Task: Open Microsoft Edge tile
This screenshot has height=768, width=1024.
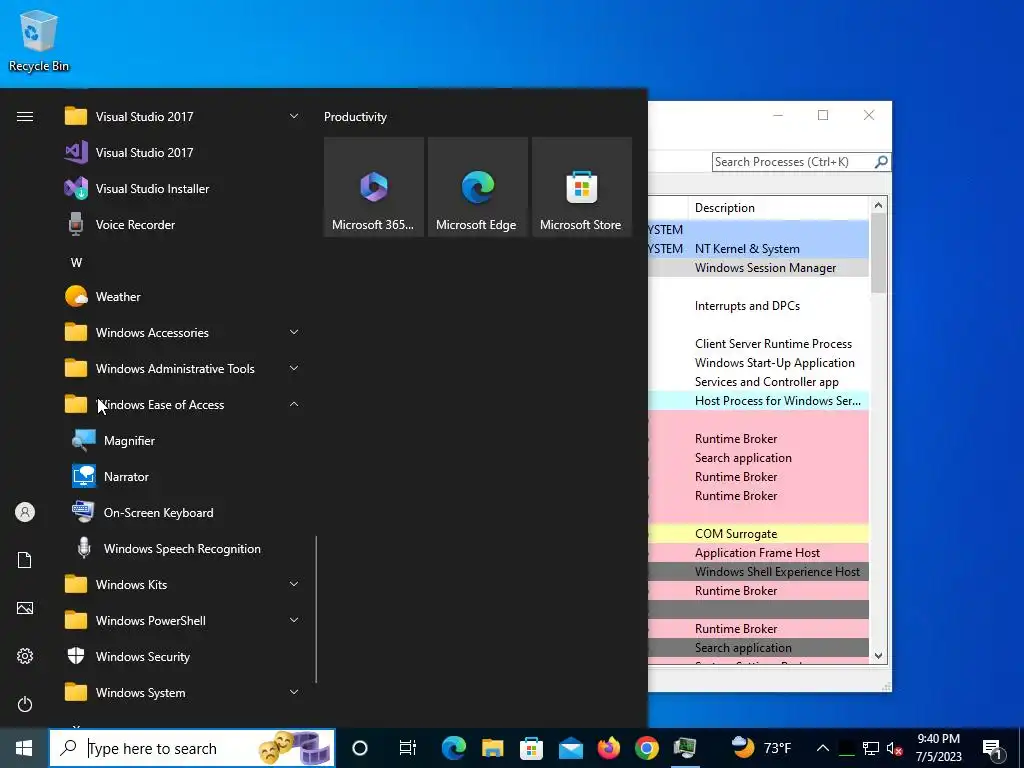Action: [x=477, y=187]
